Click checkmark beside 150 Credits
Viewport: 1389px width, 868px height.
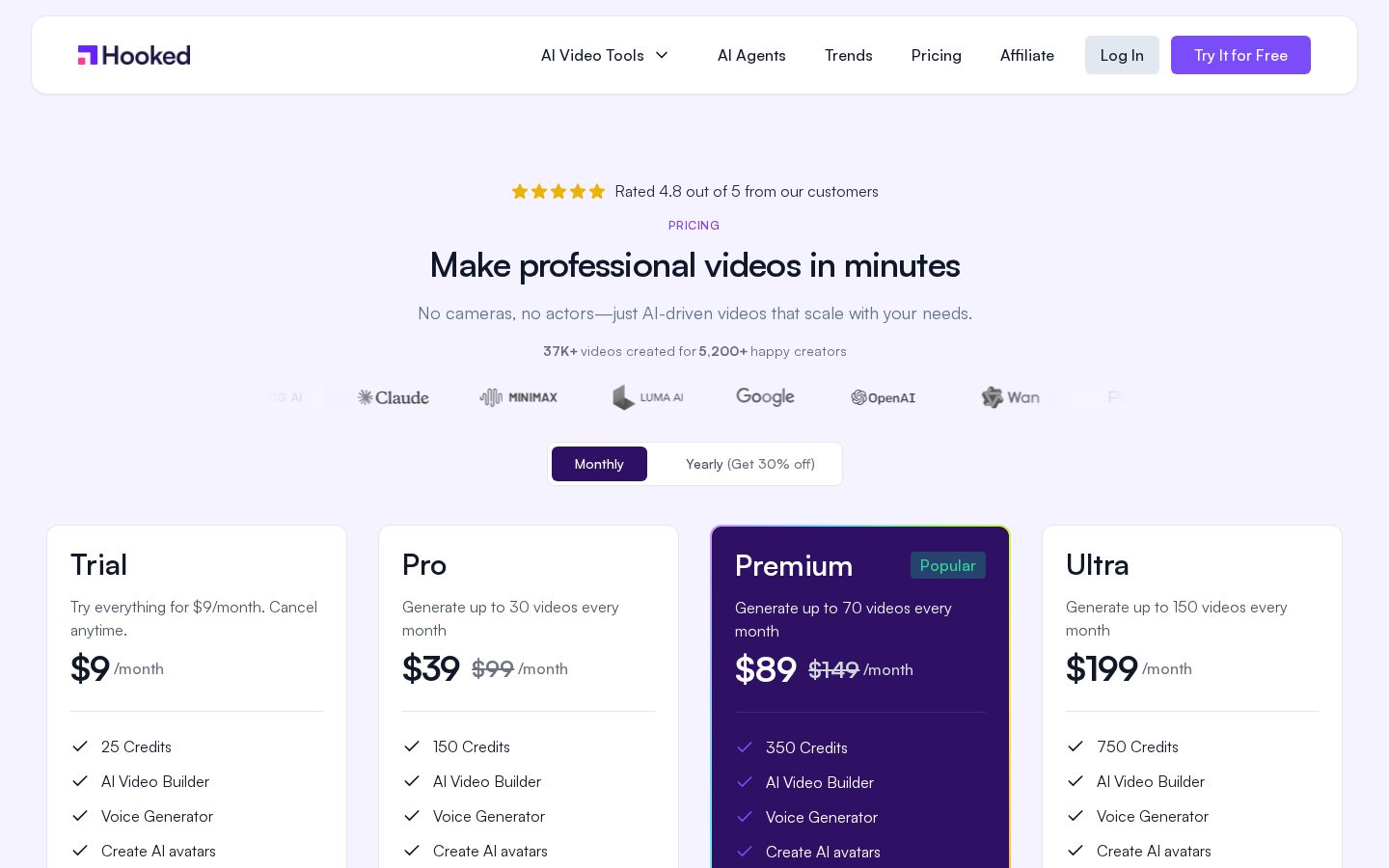coord(412,746)
